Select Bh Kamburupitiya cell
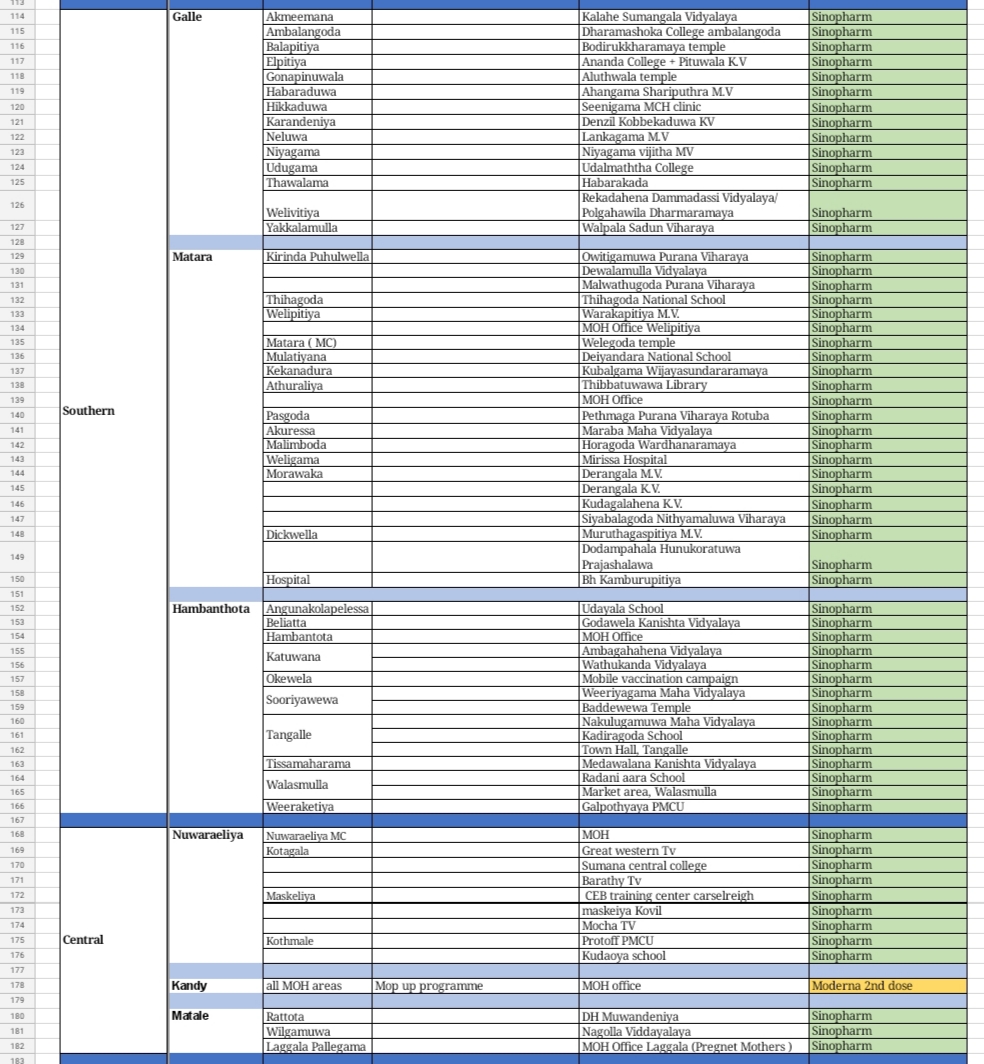Screen dimensions: 984x1064 [x=694, y=580]
